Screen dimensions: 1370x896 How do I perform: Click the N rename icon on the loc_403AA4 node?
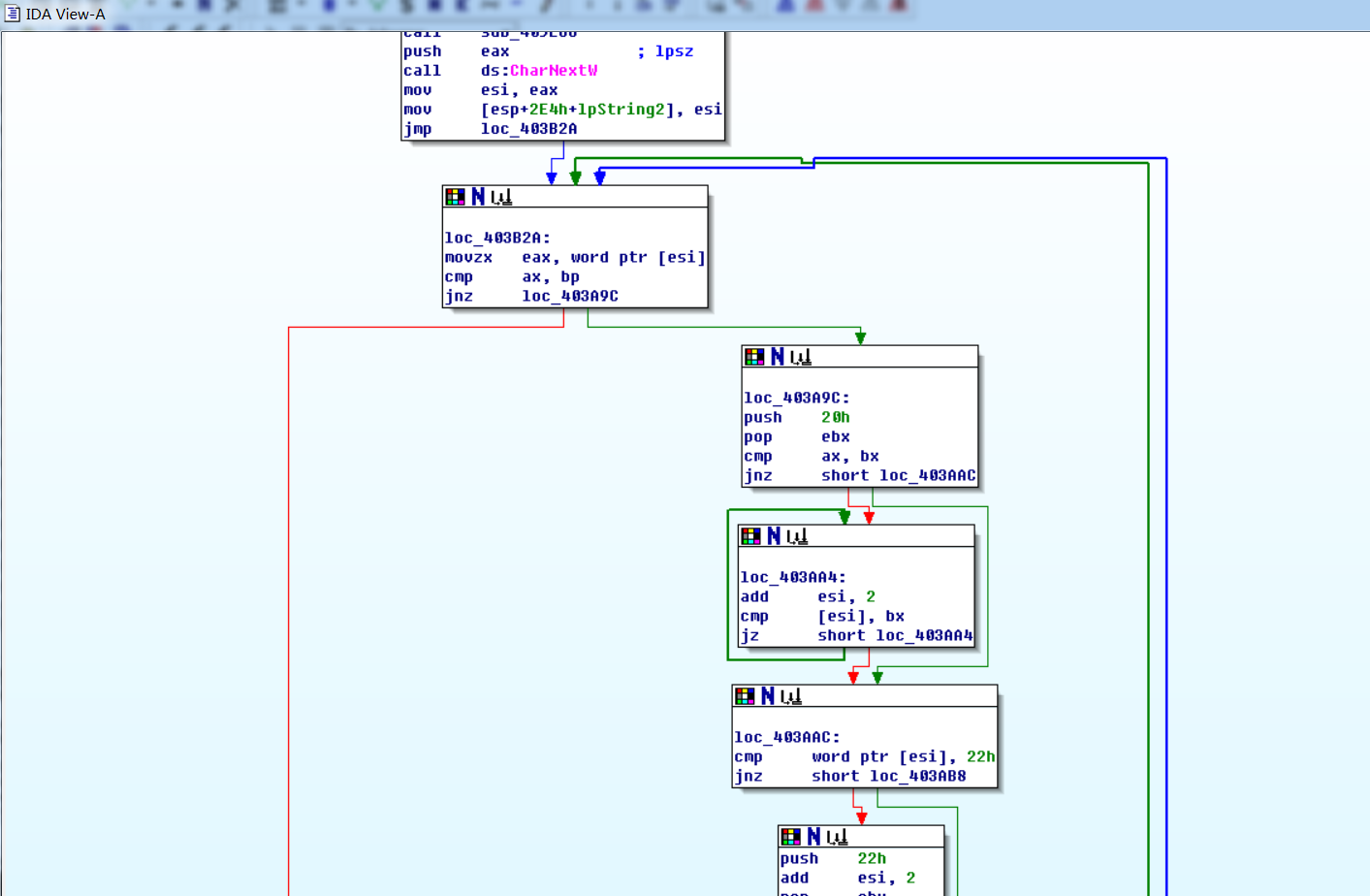click(x=774, y=536)
